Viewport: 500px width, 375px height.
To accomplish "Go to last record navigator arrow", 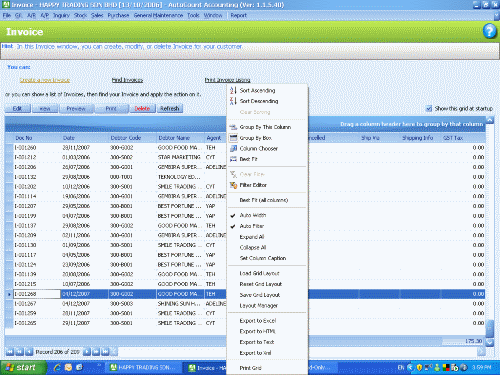I will 105,352.
